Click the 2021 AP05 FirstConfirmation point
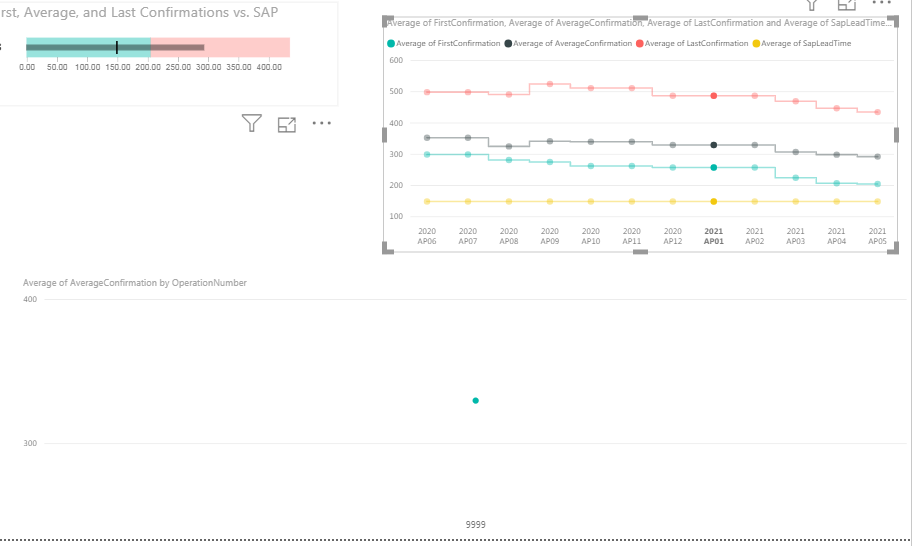Screen dimensions: 918x546 (x=878, y=184)
